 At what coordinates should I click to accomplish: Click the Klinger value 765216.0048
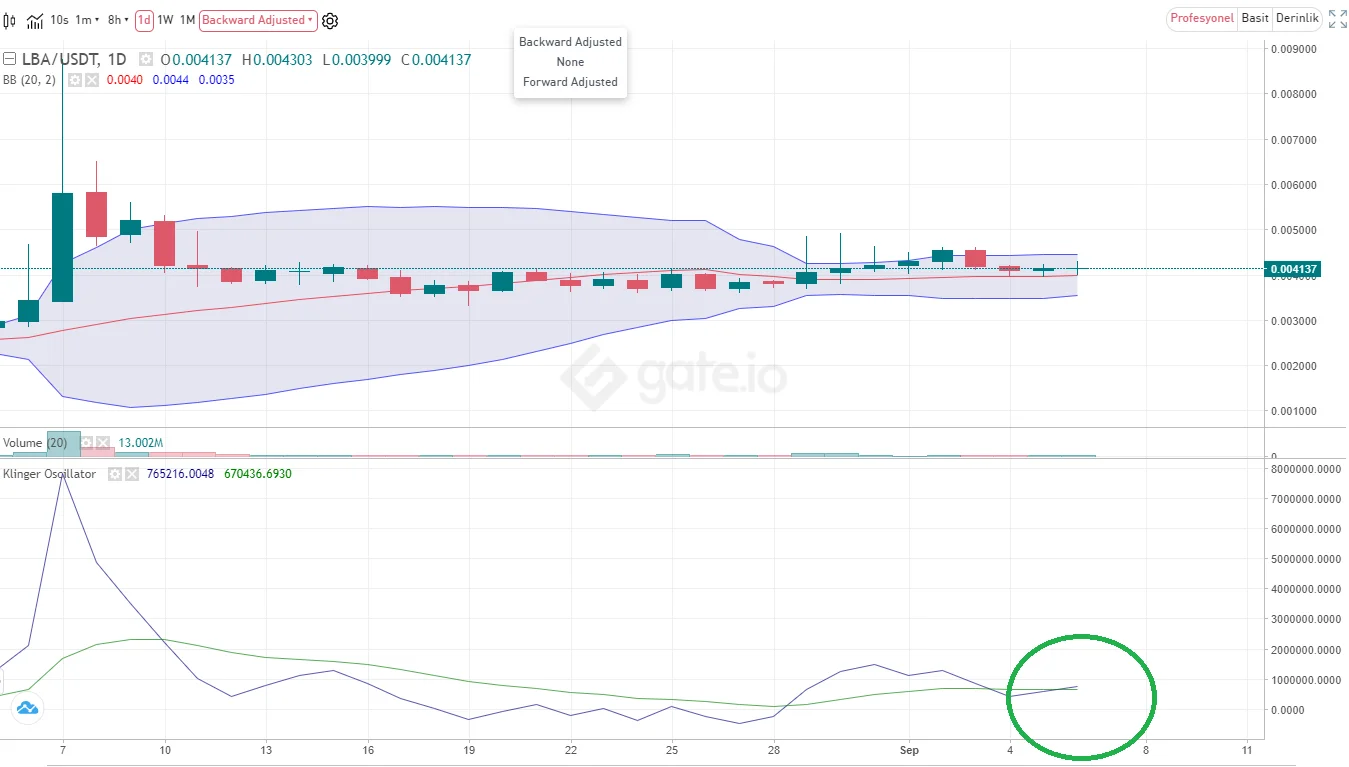(x=180, y=474)
